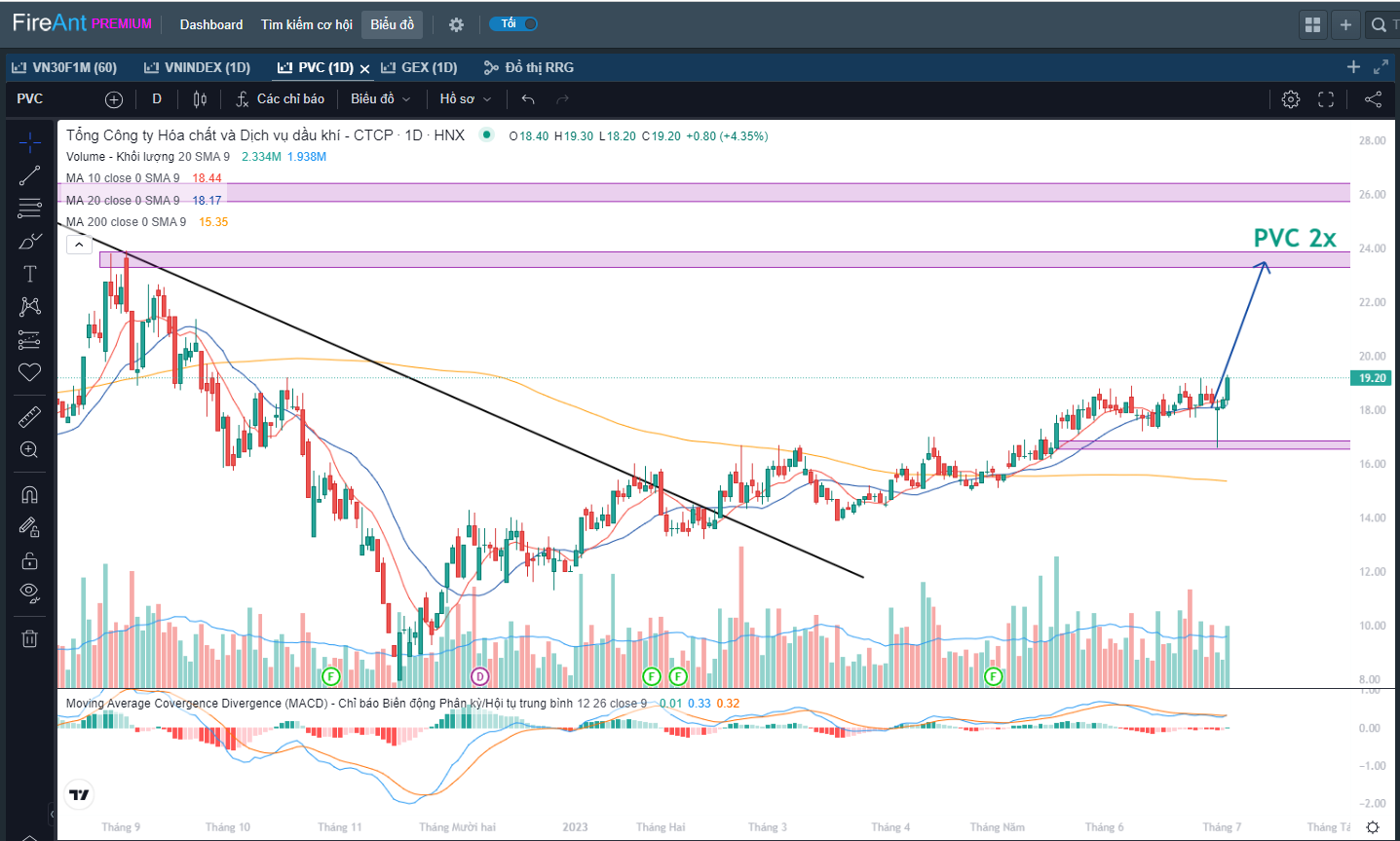Open the top settings gear beside Biểu đồ
Viewport: 1400px width, 841px height.
[x=456, y=24]
